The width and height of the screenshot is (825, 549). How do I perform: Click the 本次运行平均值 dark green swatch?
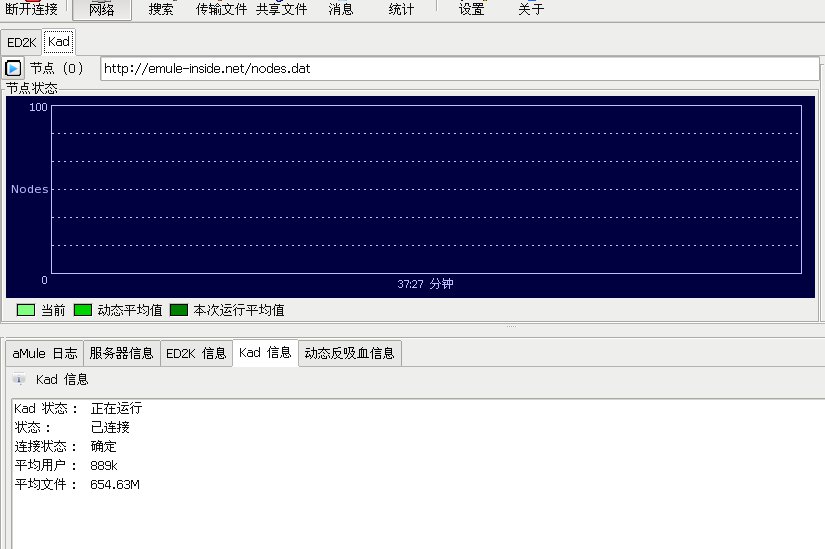tap(179, 310)
